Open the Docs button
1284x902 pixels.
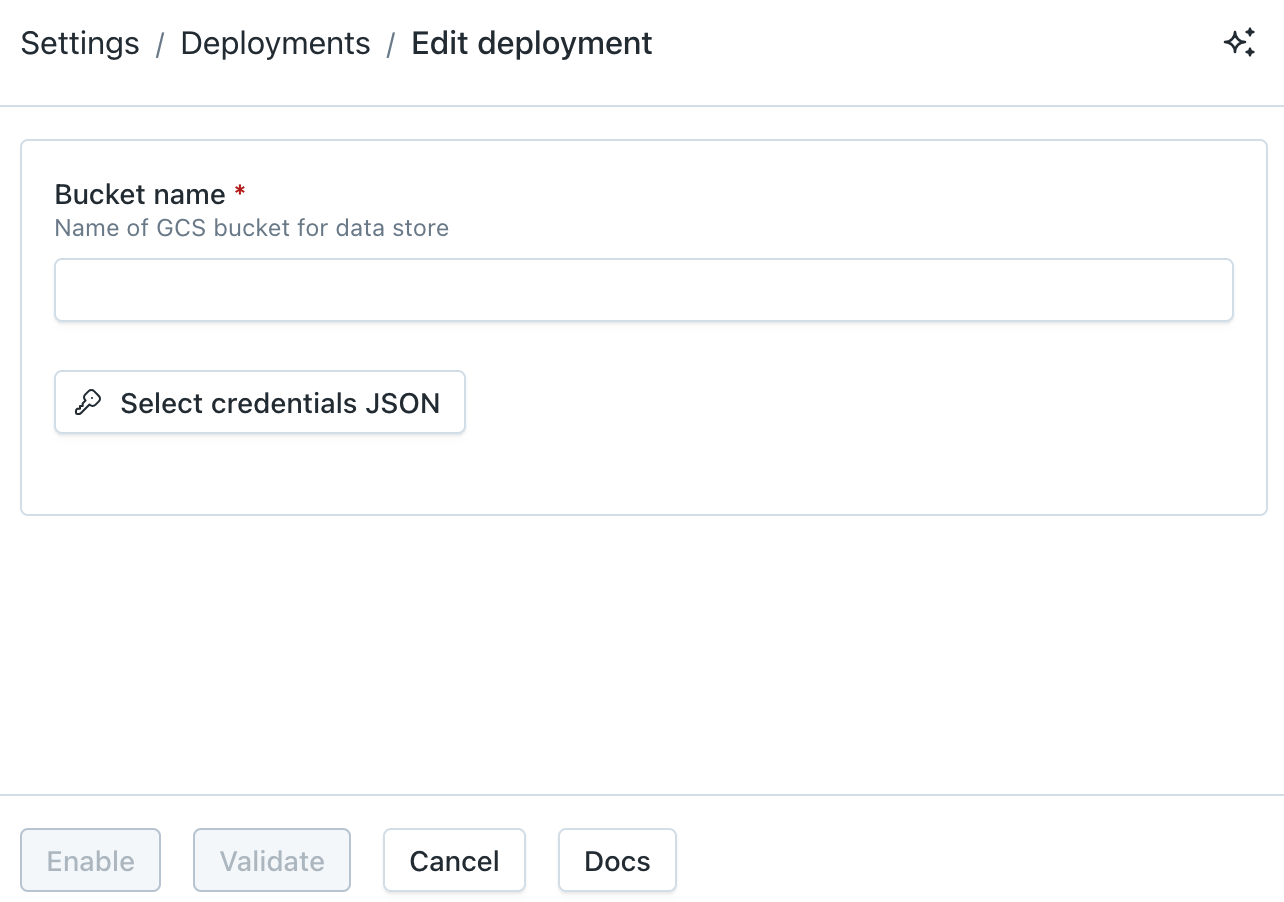[x=617, y=860]
